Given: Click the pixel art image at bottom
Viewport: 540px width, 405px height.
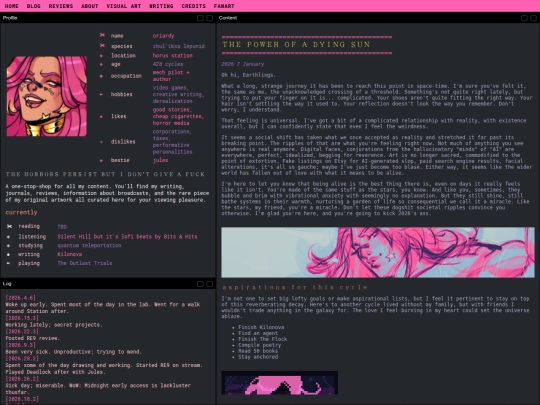Looking at the screenshot, I should coord(280,383).
